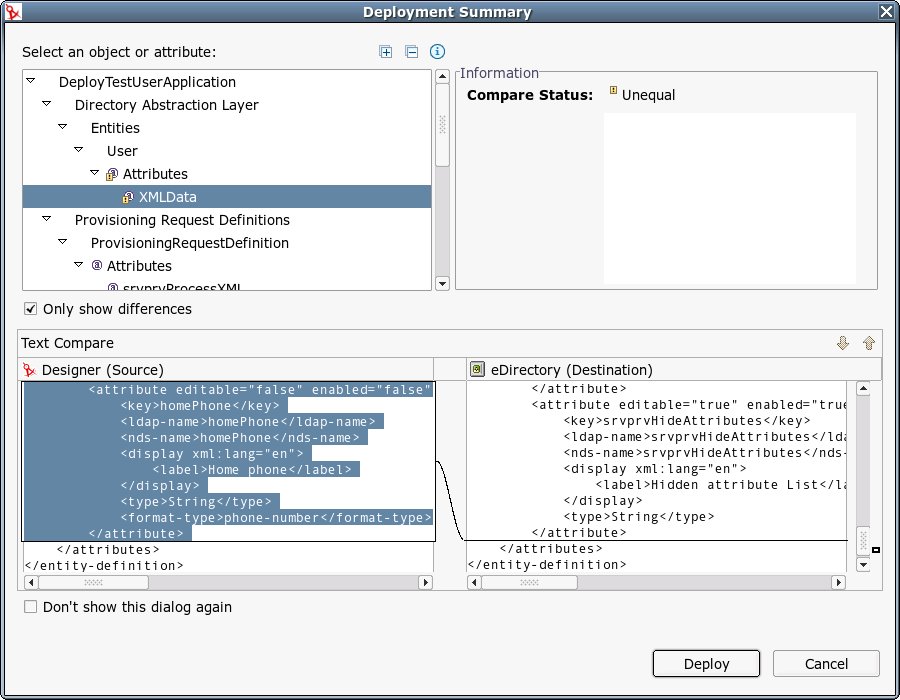Click destination pane vertical scrollbar thumb
The height and width of the screenshot is (700, 900).
pyautogui.click(x=863, y=541)
